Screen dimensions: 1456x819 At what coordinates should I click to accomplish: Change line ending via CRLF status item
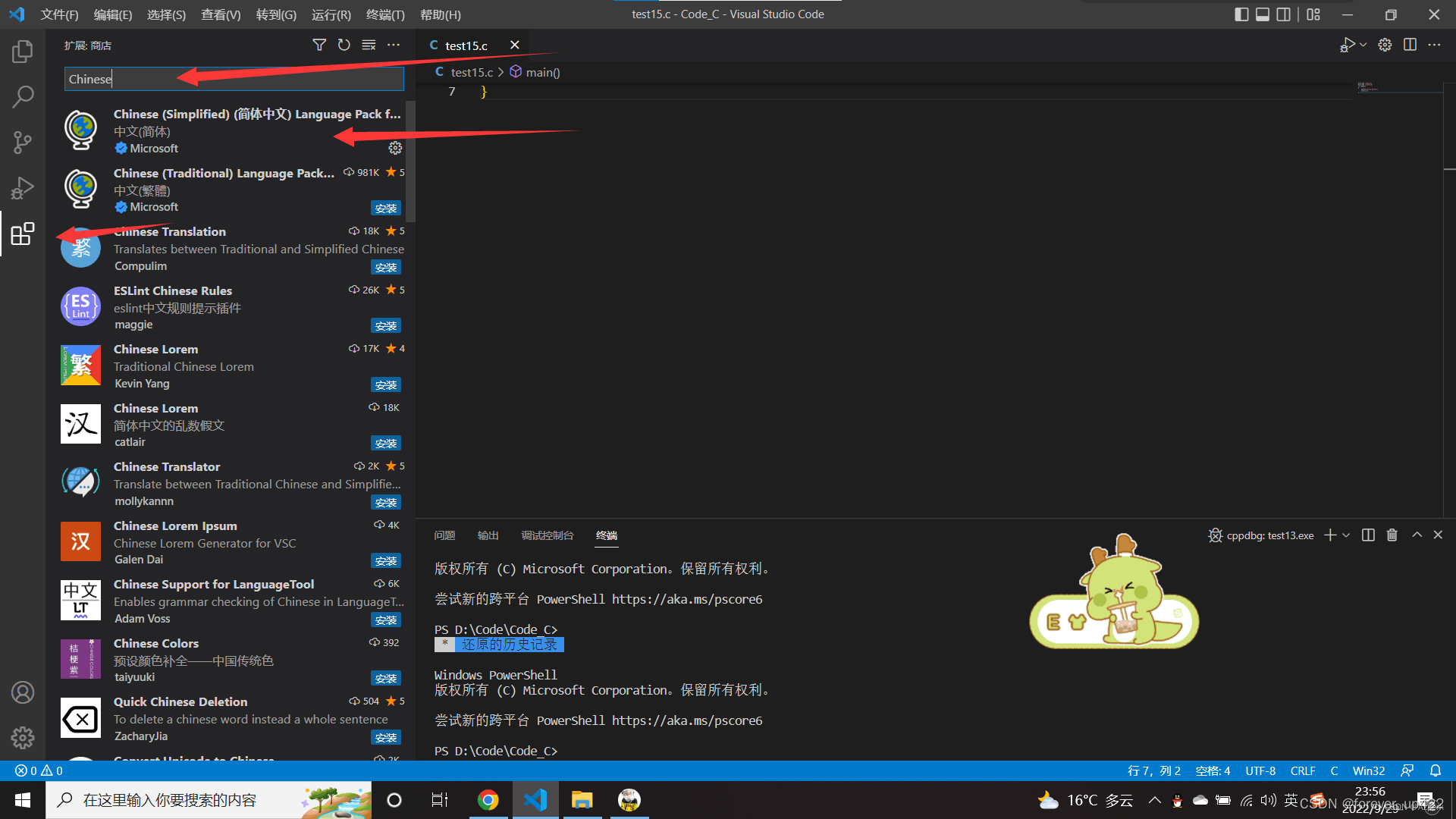(1303, 770)
